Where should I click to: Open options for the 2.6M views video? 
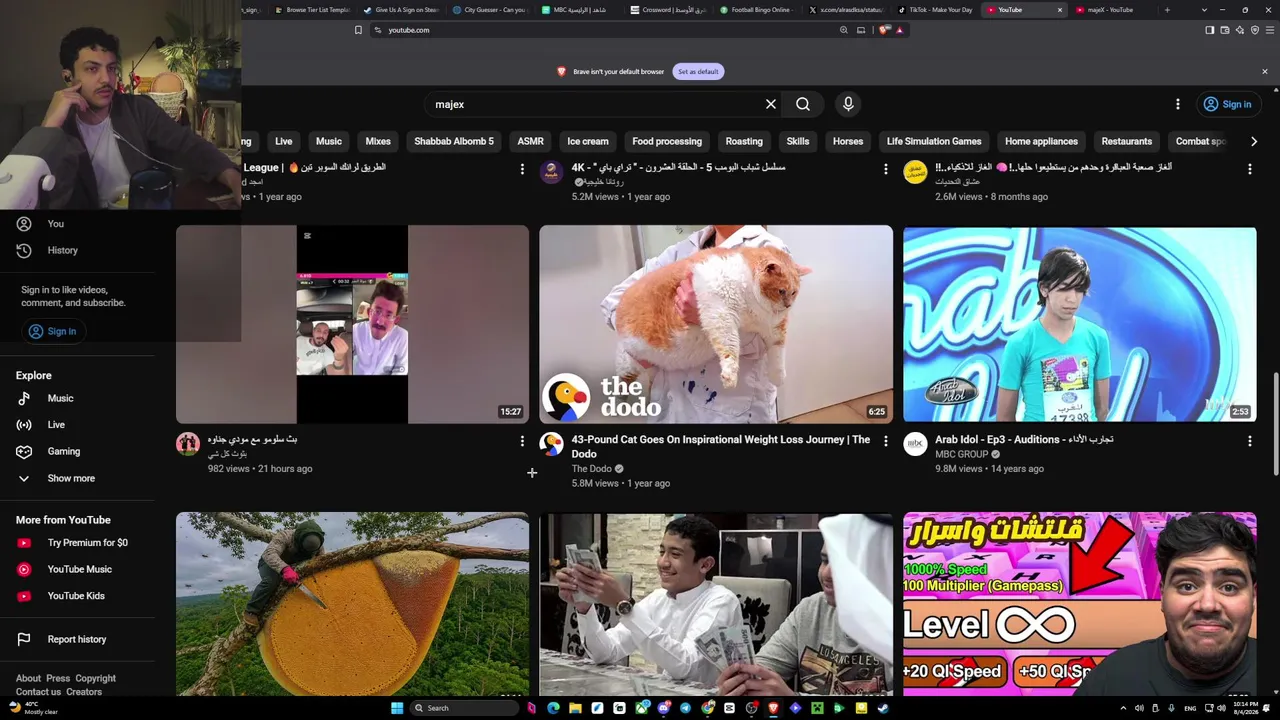tap(1249, 169)
